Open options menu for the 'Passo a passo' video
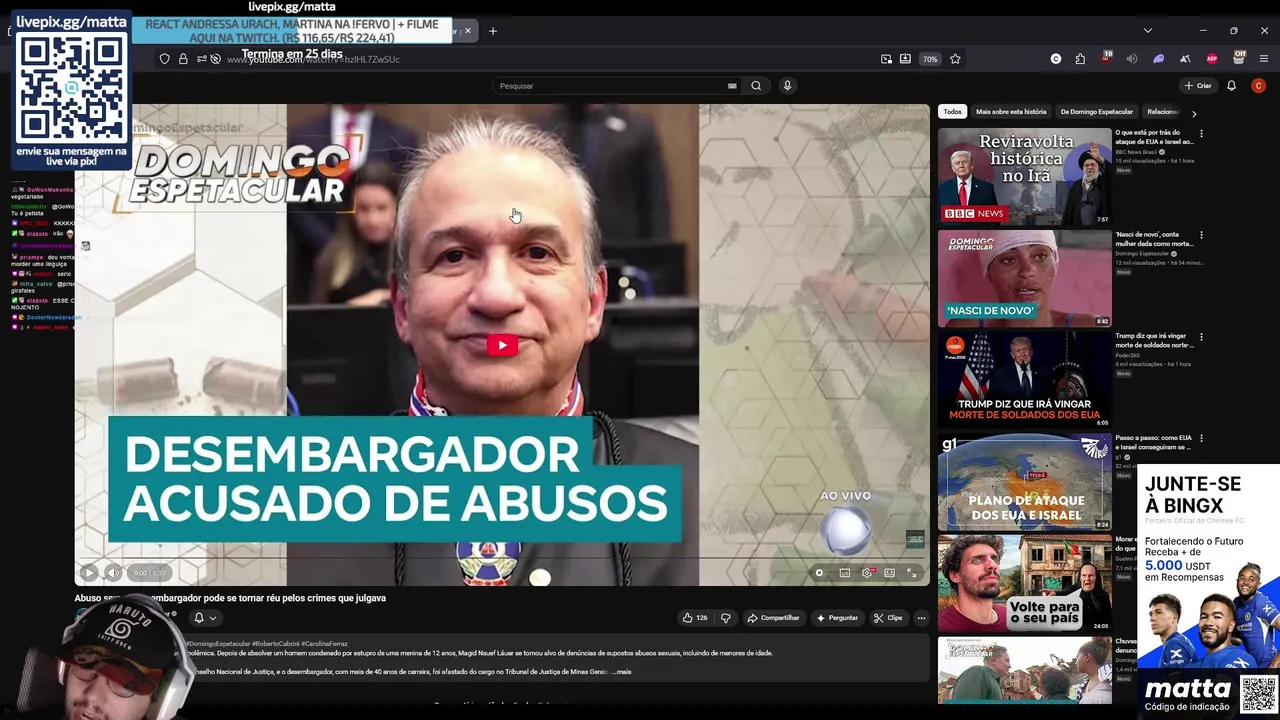The image size is (1280, 720). [x=1201, y=439]
